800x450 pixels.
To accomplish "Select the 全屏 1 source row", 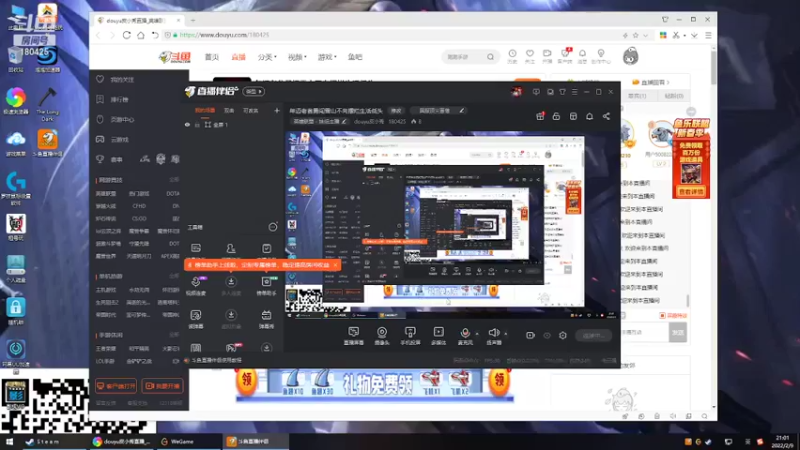I will (231, 124).
